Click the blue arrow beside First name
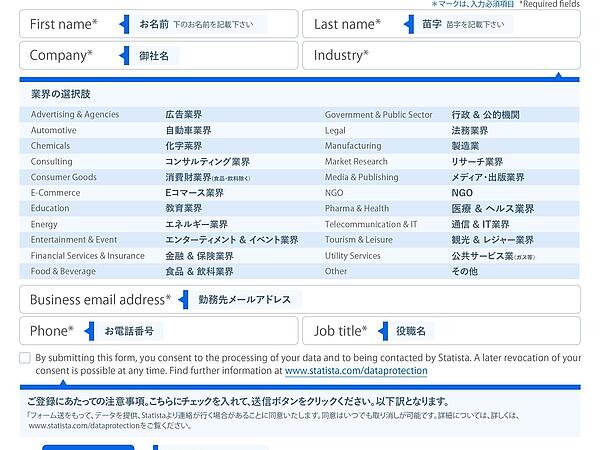Image resolution: width=600 pixels, height=450 pixels. tap(124, 24)
